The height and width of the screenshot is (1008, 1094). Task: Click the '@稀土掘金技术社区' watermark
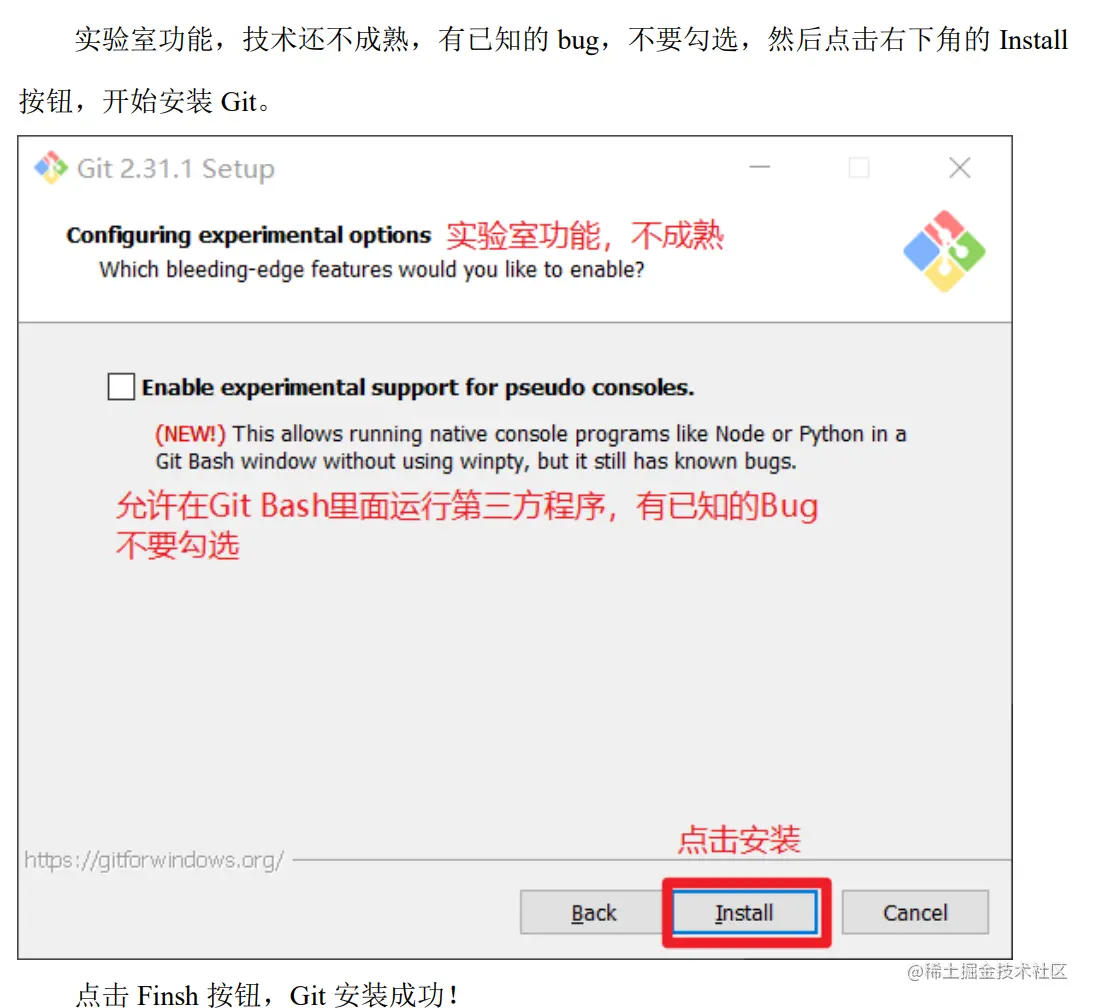click(x=987, y=971)
